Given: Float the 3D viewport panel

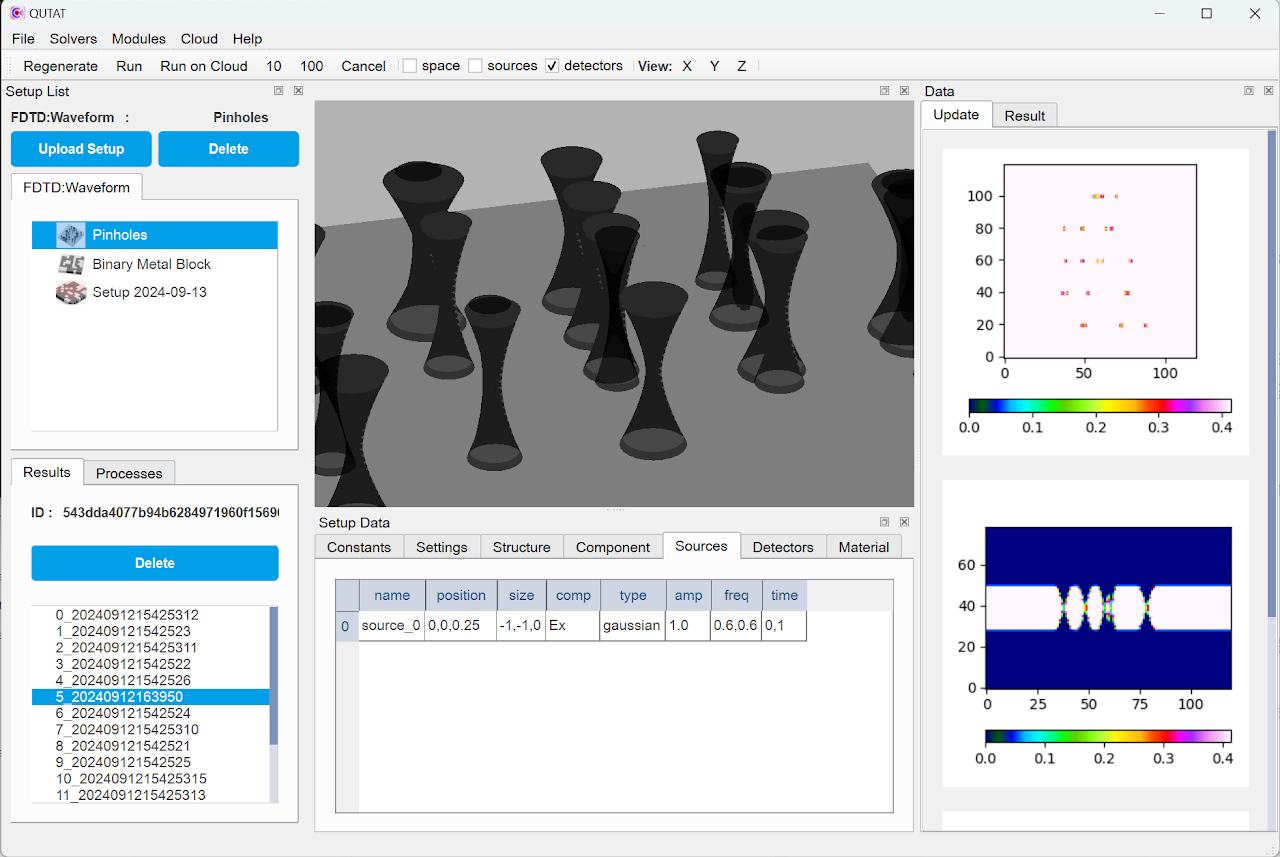Looking at the screenshot, I should 885,91.
